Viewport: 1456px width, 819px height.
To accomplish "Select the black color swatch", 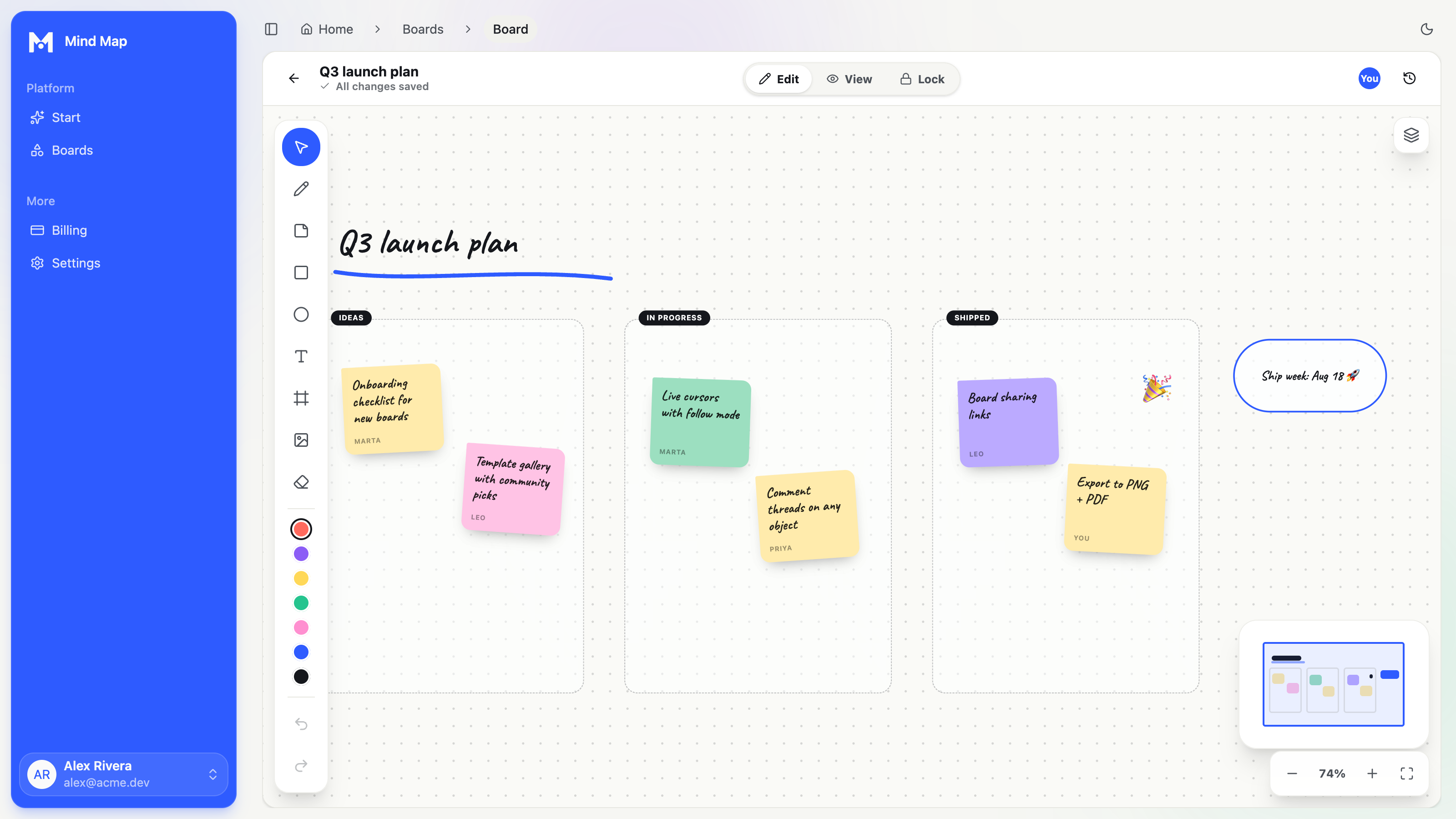I will pyautogui.click(x=301, y=677).
